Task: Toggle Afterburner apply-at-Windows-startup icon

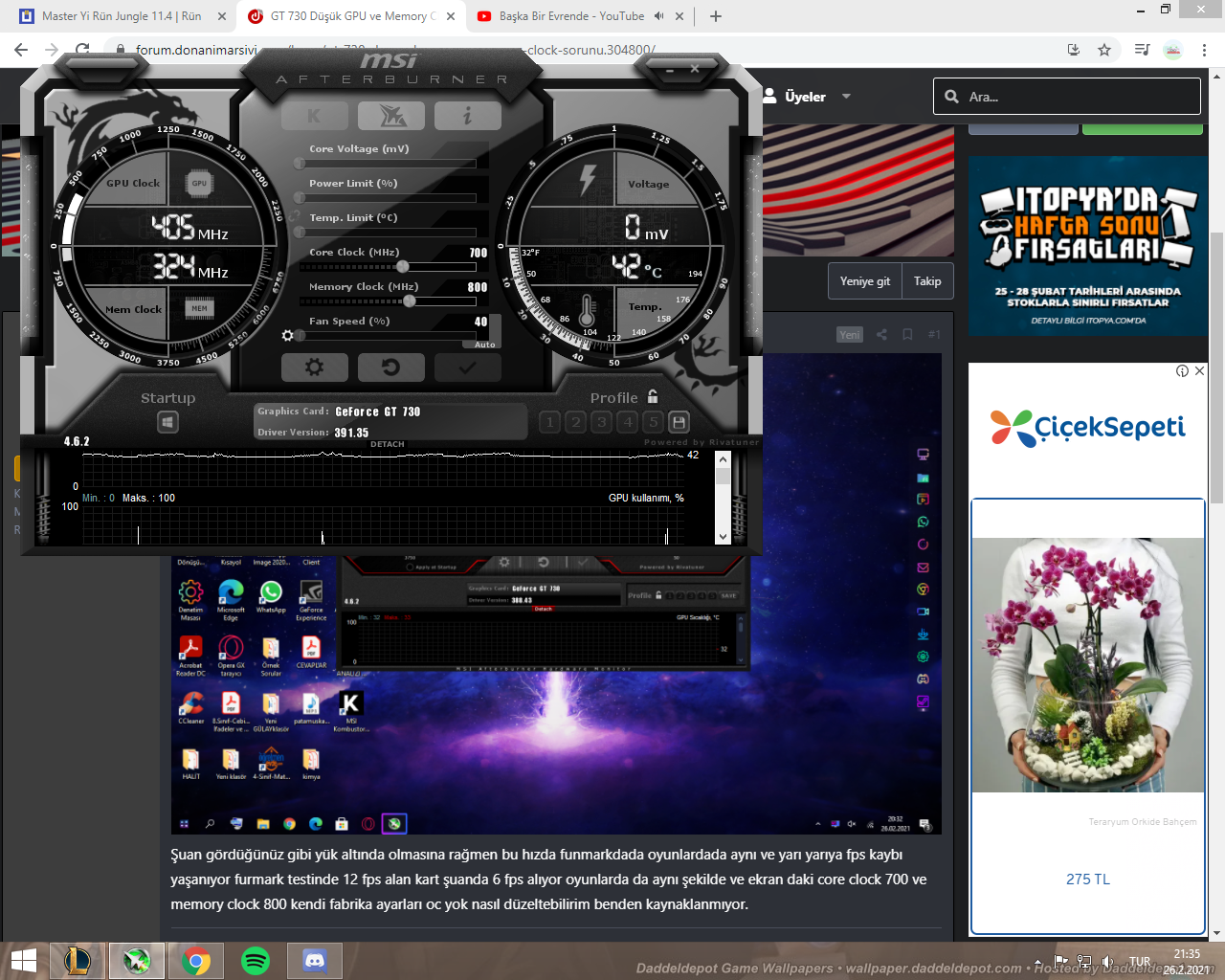Action: coord(167,422)
